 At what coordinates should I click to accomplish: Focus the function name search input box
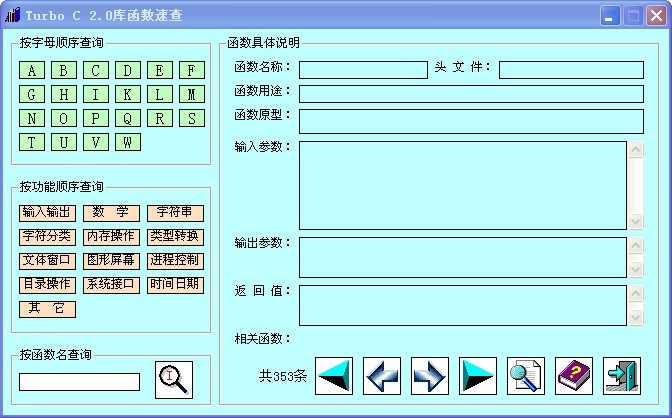coord(79,382)
